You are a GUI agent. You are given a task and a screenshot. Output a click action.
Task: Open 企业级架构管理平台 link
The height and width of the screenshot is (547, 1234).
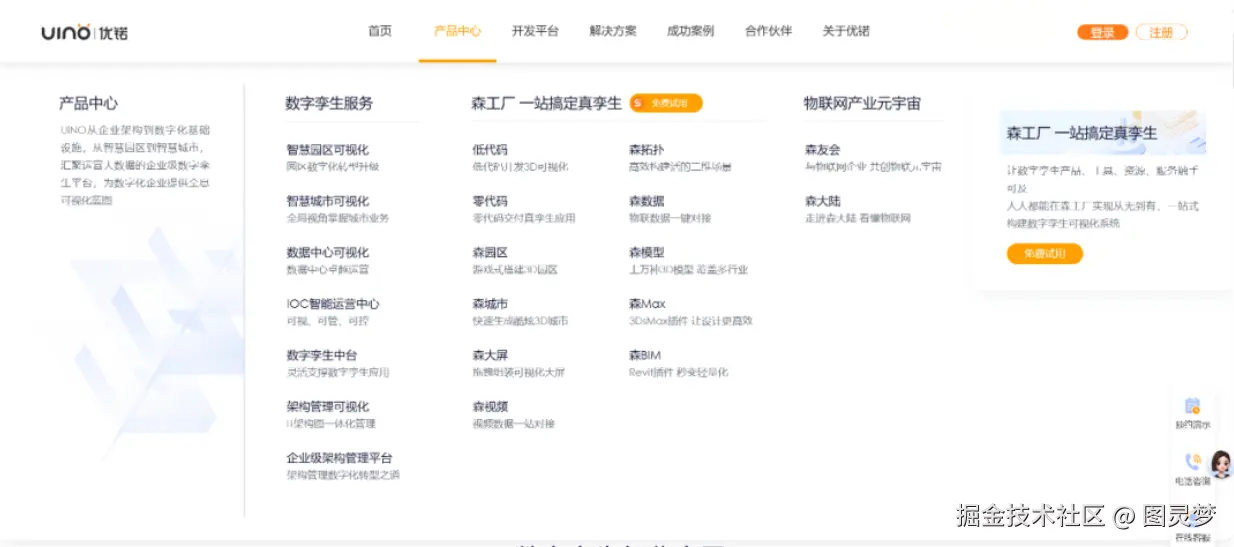(339, 458)
